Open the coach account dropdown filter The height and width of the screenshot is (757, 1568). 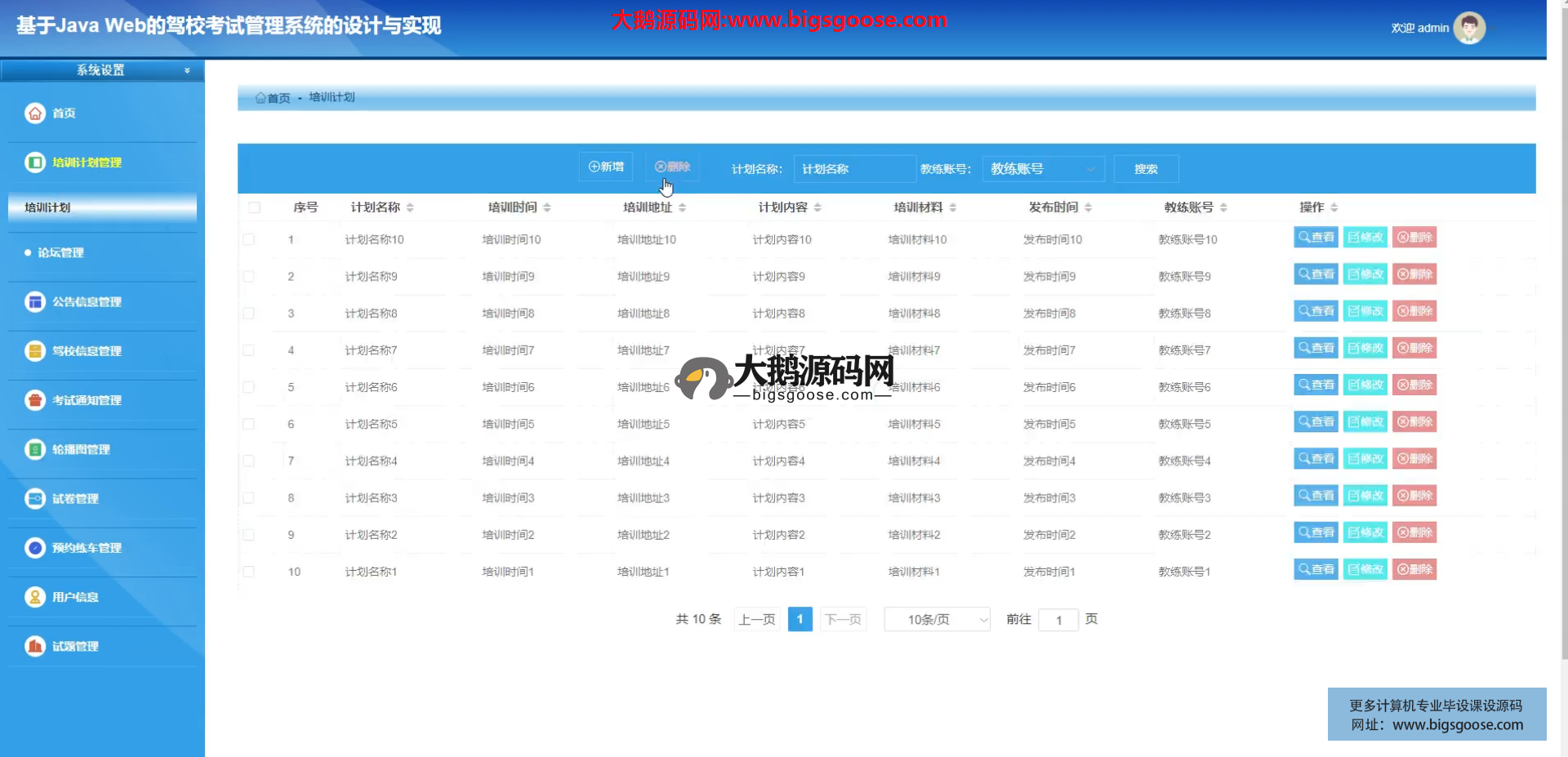click(1043, 169)
